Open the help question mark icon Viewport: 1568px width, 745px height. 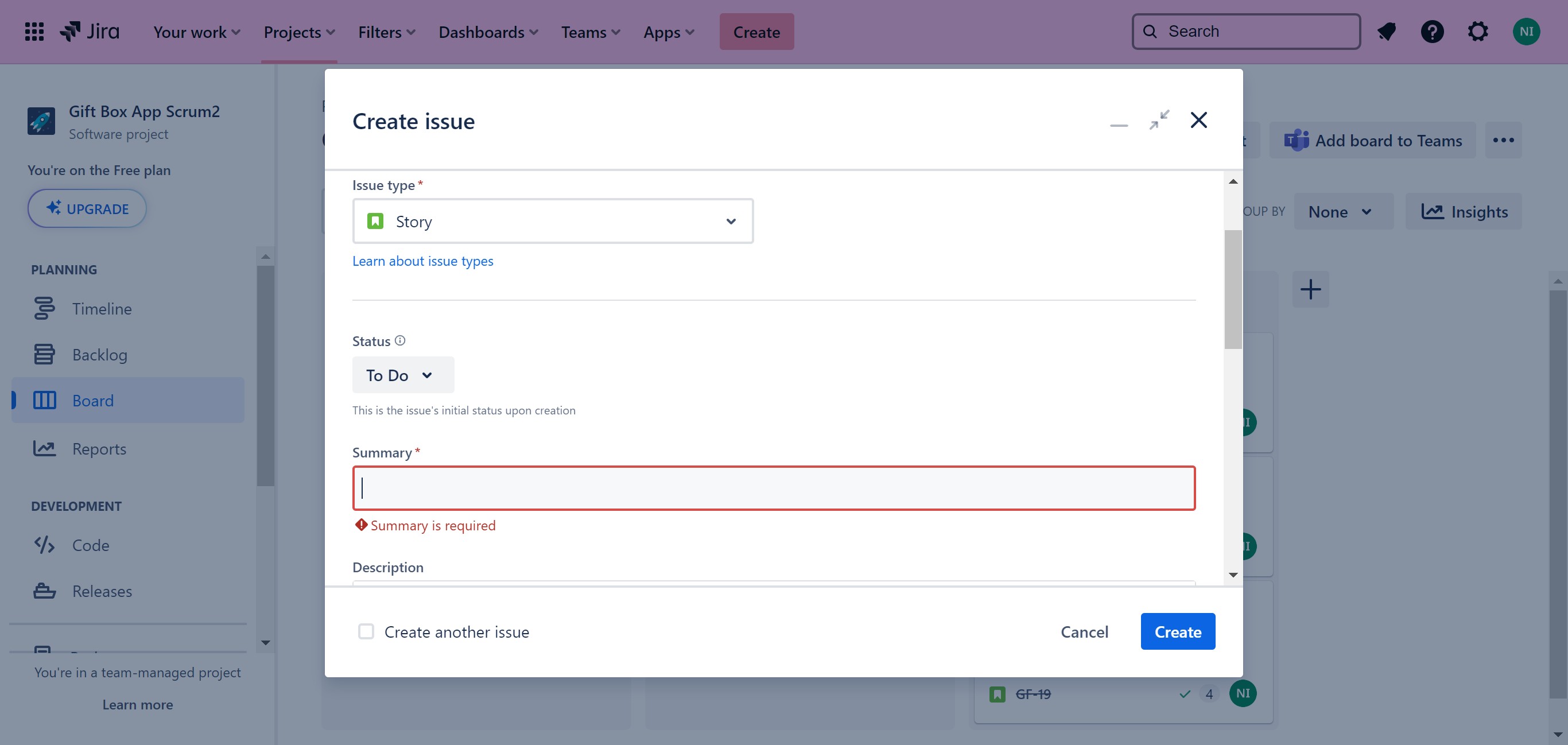[1431, 32]
